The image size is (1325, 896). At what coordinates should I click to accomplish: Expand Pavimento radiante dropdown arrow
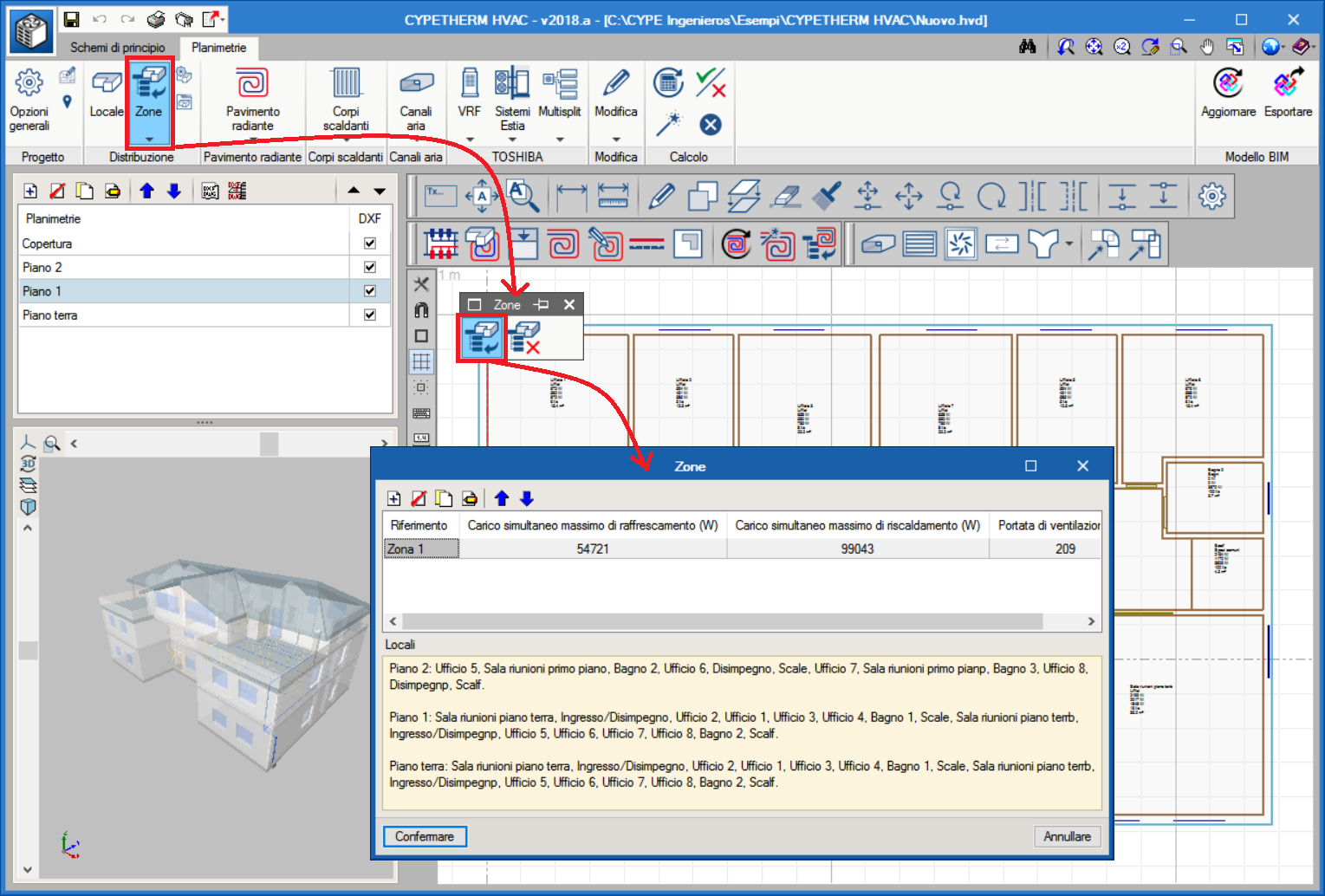coord(252,139)
